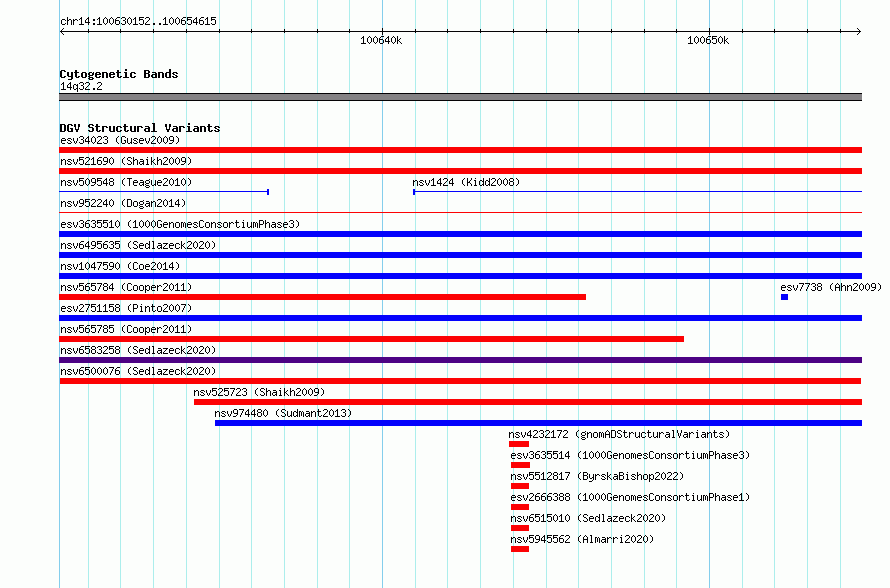This screenshot has height=588, width=890.
Task: Select esv3635510 (1000GenomesConsortiumPhase3) label
Action: 180,224
